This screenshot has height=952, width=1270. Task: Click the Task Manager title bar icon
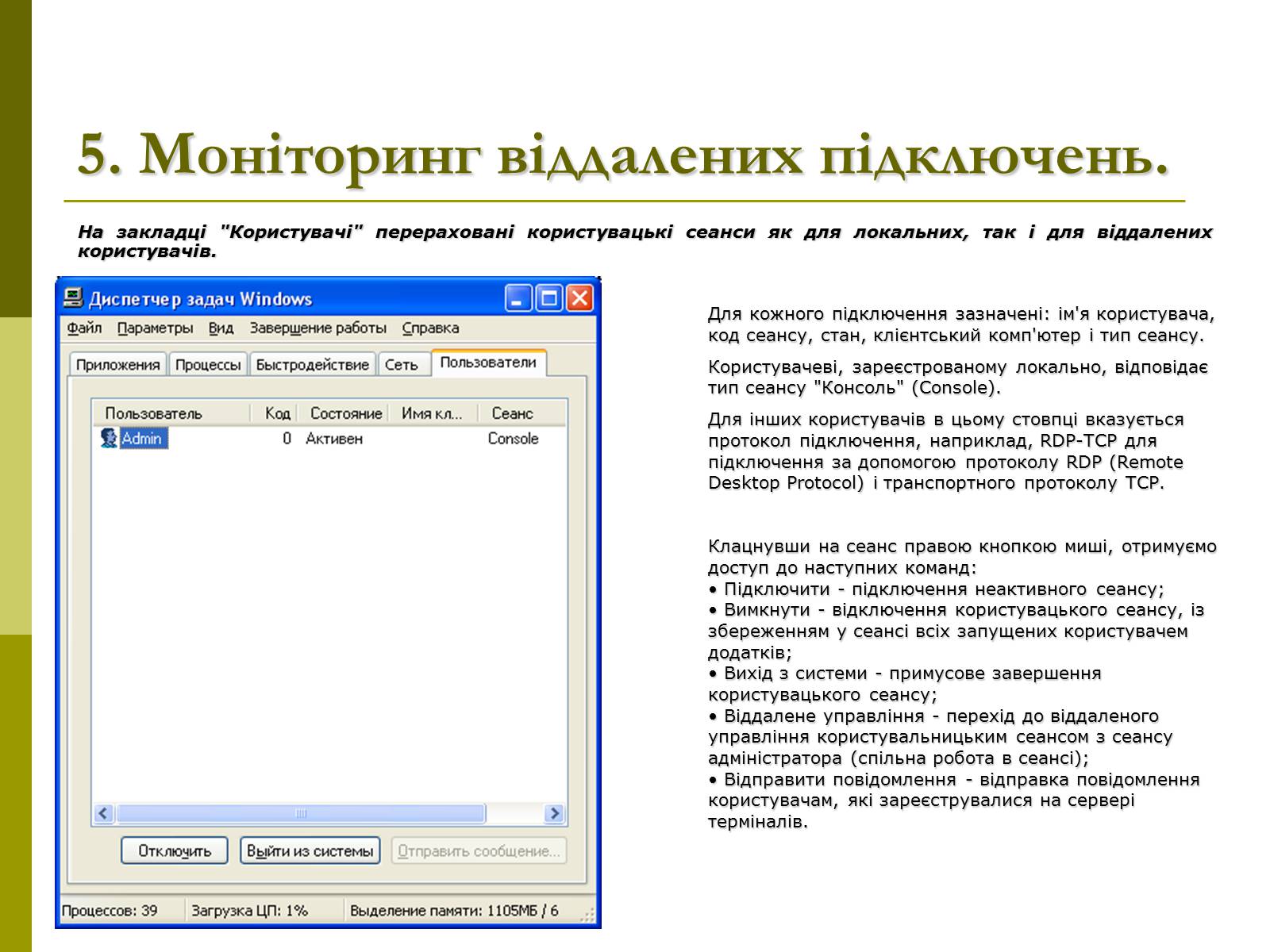73,298
